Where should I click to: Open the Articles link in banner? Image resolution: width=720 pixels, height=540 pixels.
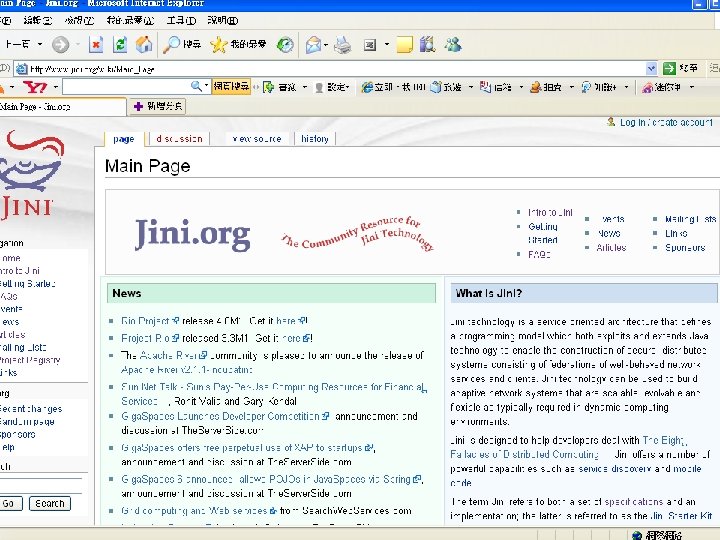click(611, 248)
